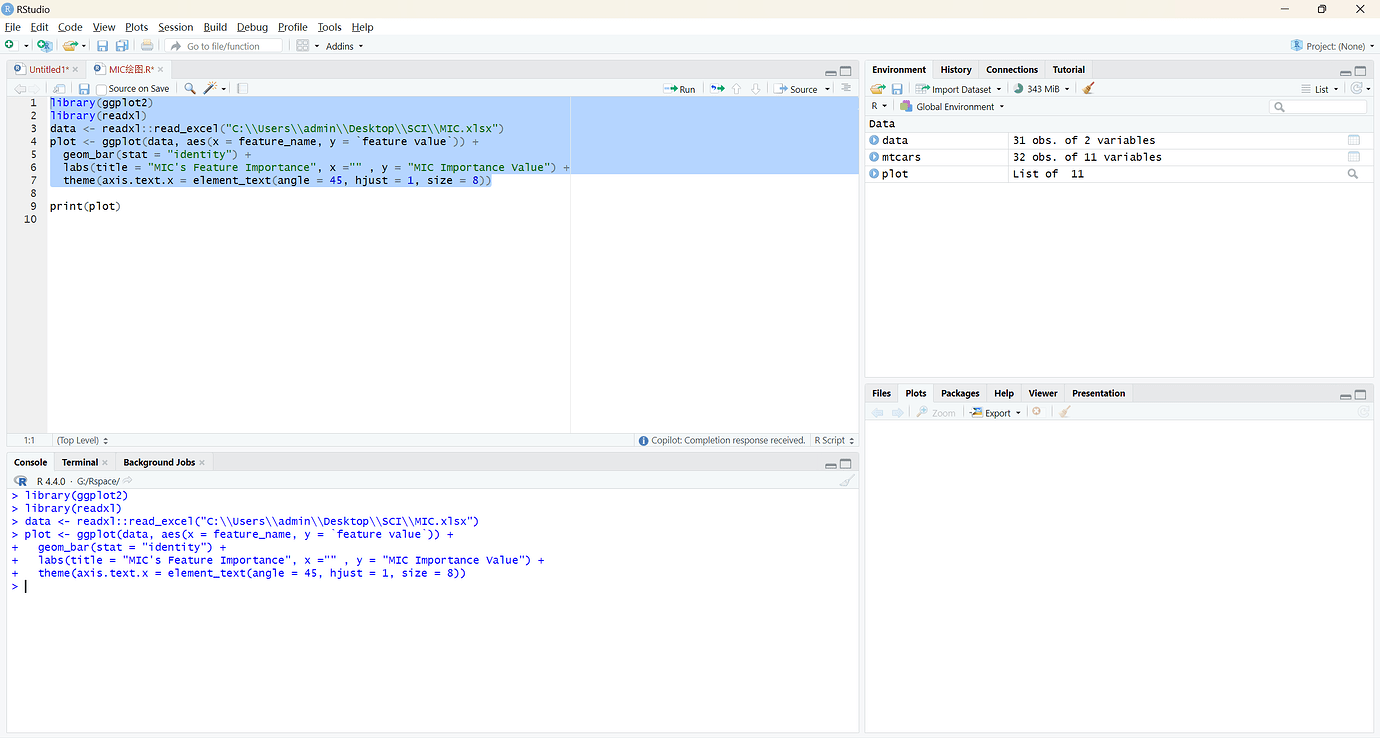Open the Export menu in Plots pane
This screenshot has width=1380, height=738.
pos(996,412)
